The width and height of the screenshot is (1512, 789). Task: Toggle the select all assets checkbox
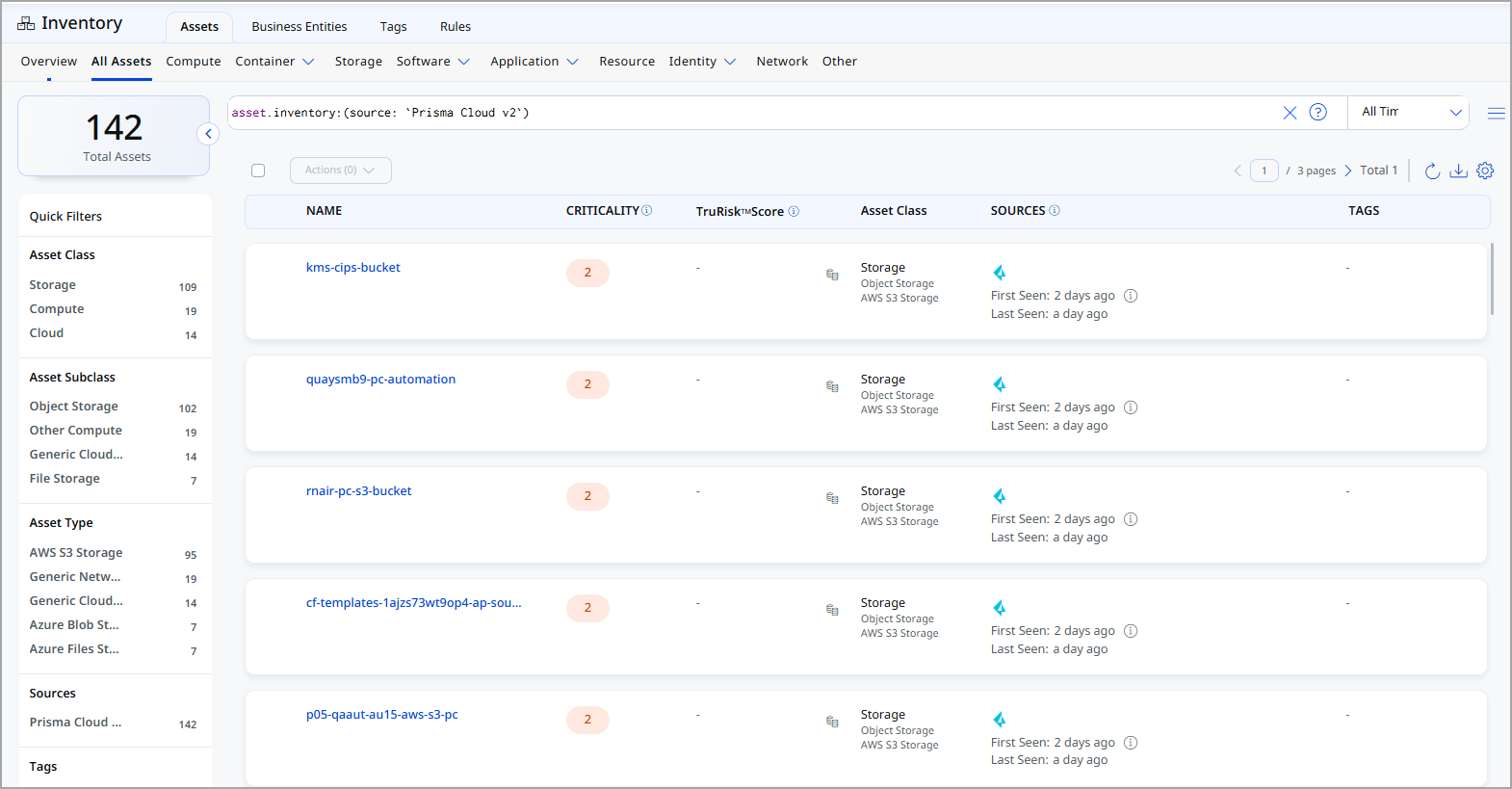(258, 171)
